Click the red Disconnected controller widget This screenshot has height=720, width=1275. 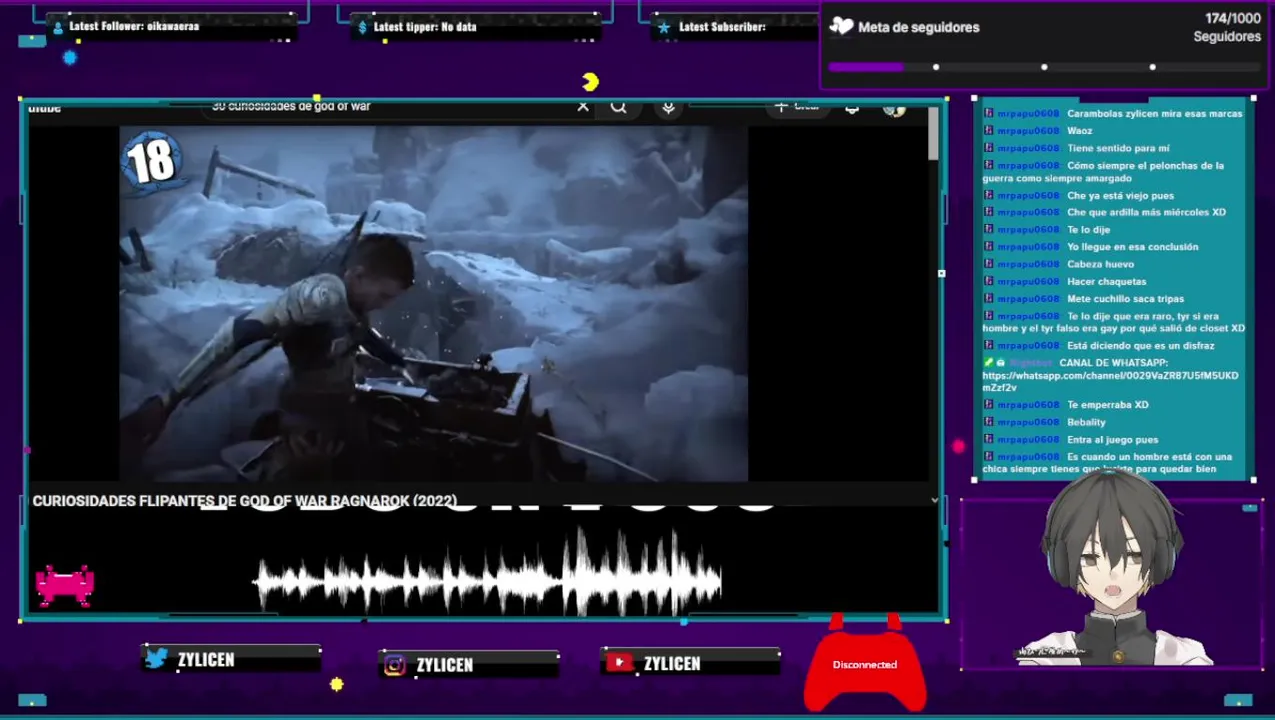point(865,663)
